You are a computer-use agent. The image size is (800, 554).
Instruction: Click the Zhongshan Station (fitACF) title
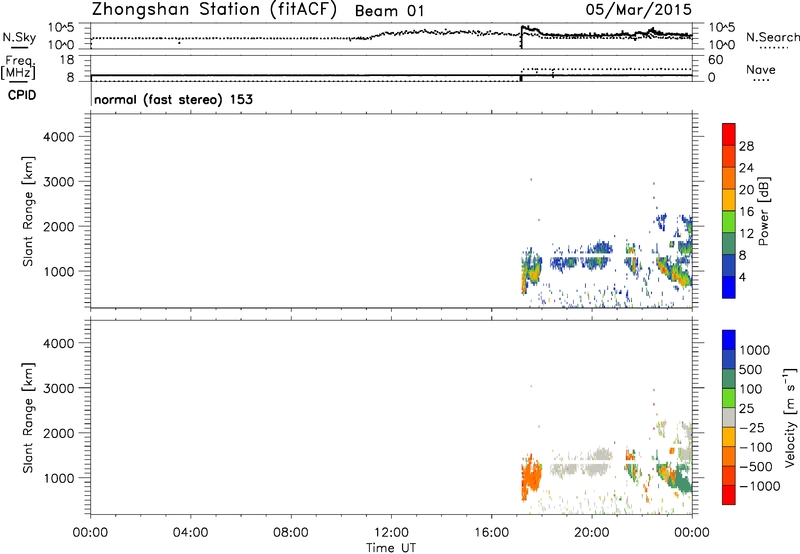click(214, 9)
